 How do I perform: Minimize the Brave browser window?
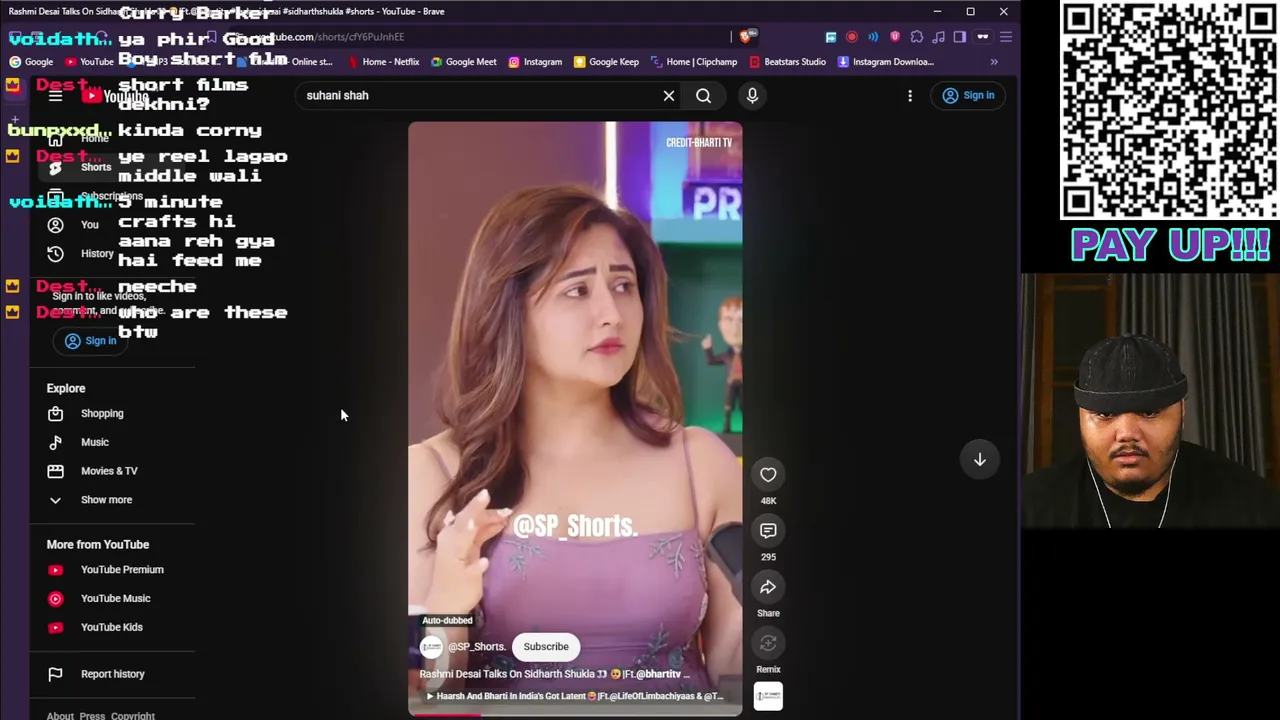click(937, 11)
